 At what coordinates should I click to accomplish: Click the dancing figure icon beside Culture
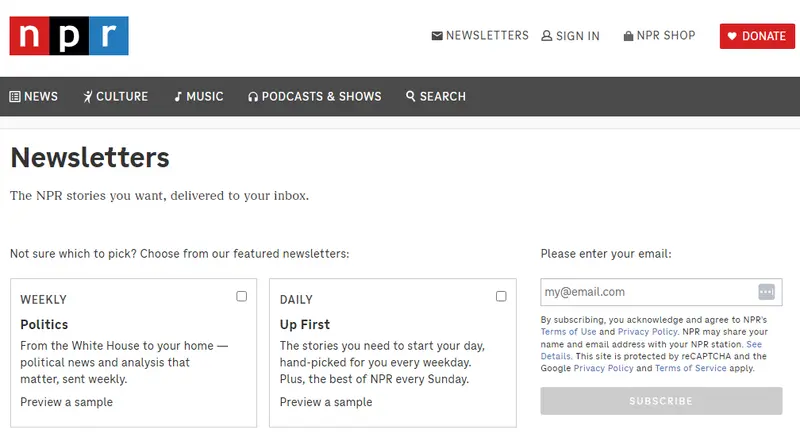coord(88,97)
